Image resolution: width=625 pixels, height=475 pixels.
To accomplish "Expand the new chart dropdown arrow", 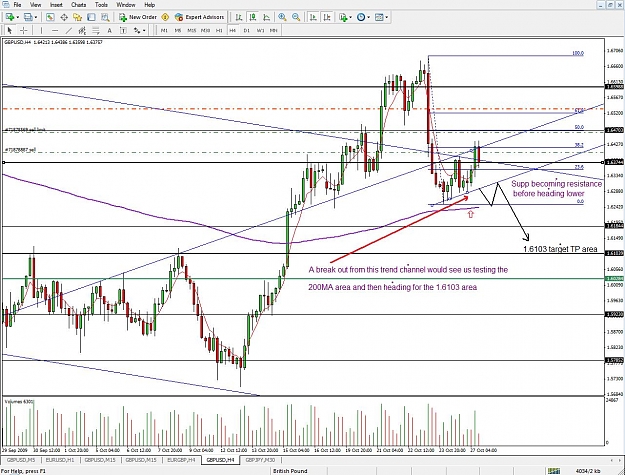I will pos(17,17).
